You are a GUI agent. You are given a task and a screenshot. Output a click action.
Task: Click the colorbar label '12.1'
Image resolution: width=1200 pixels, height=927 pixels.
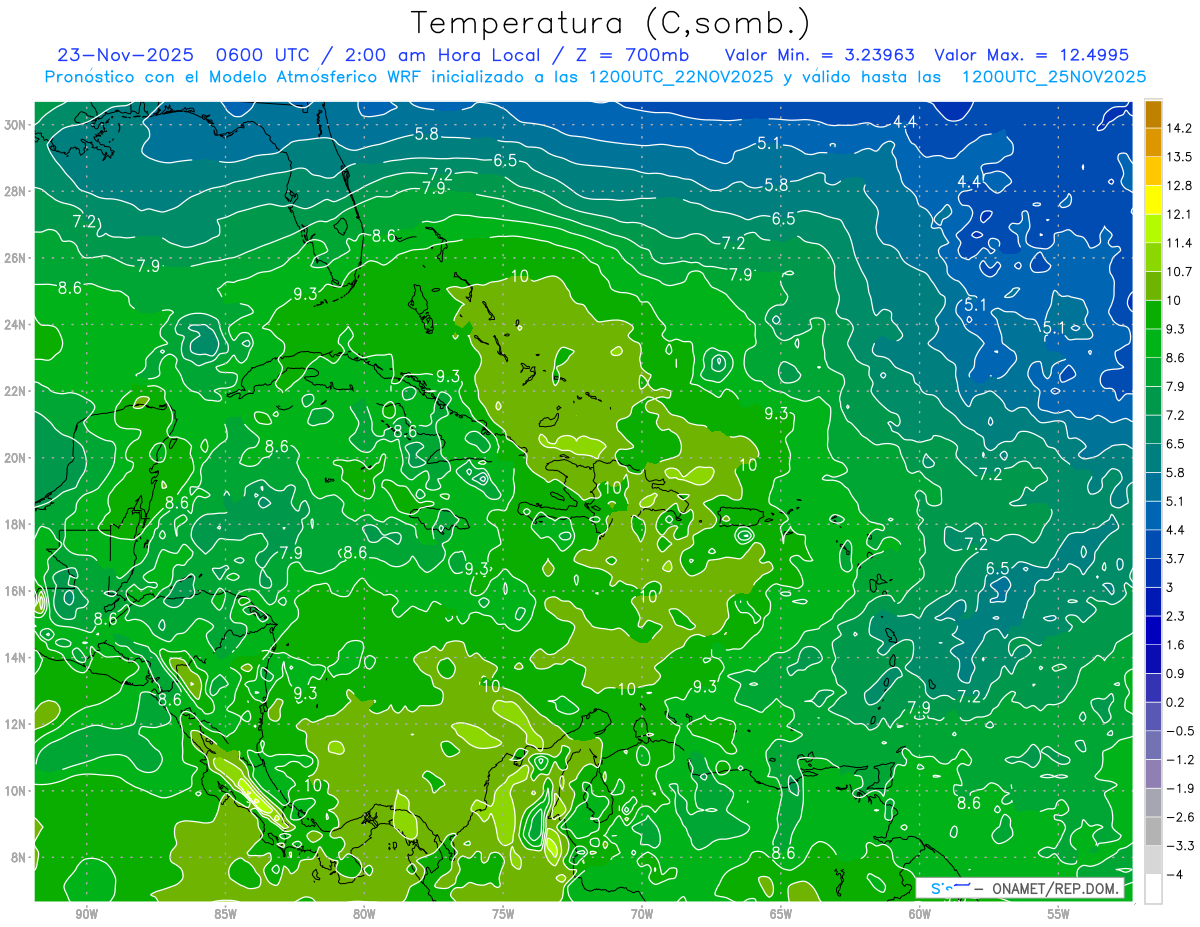tap(1179, 214)
